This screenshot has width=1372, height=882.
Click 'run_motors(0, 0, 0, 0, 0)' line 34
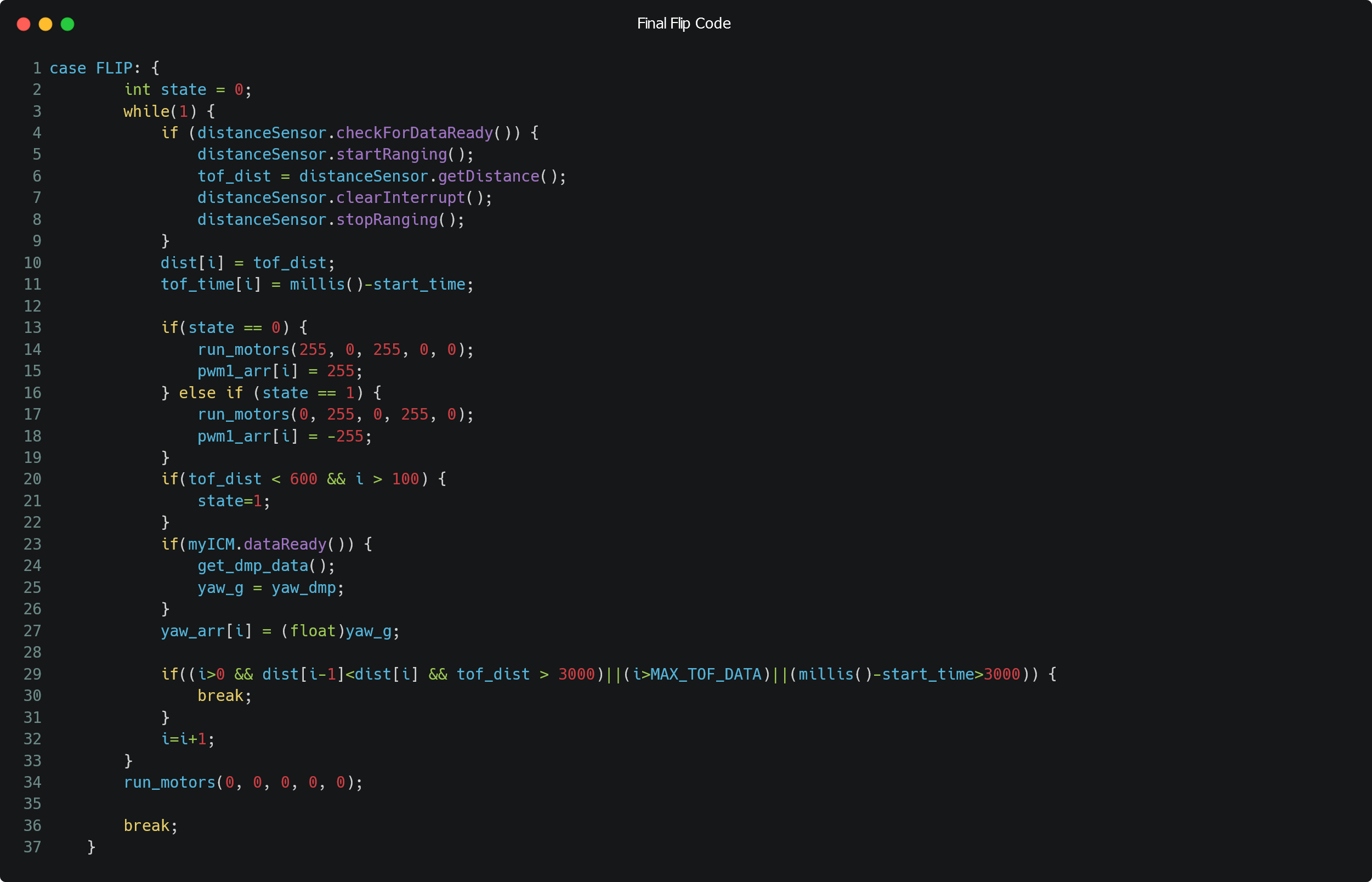coord(239,783)
